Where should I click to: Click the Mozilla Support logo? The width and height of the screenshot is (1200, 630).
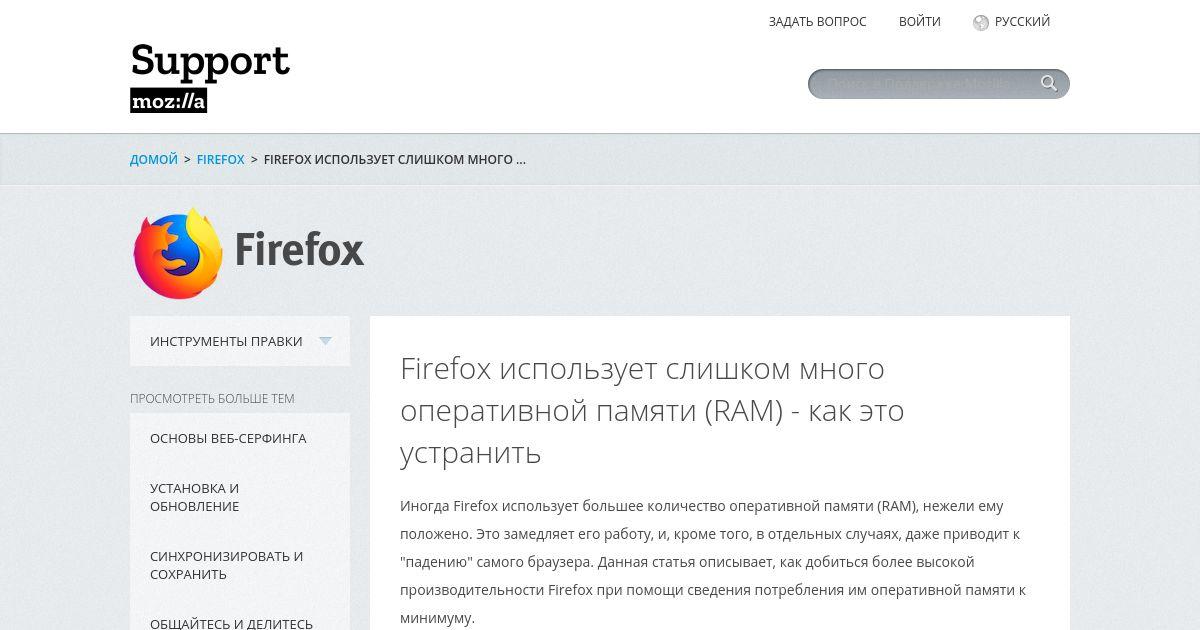pyautogui.click(x=210, y=78)
